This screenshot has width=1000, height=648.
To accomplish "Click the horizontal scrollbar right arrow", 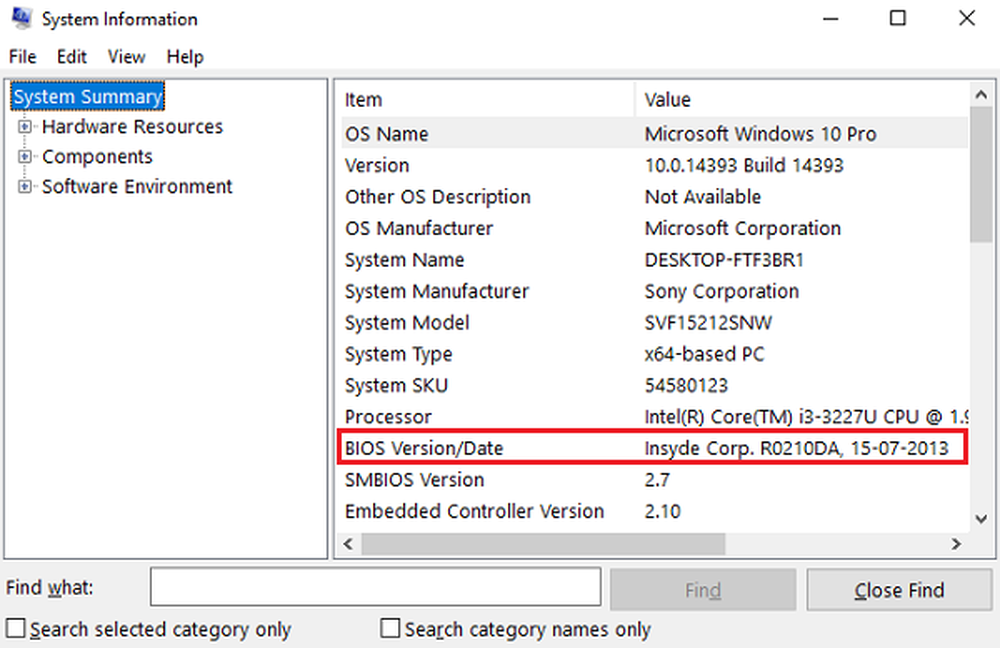I will [x=956, y=544].
